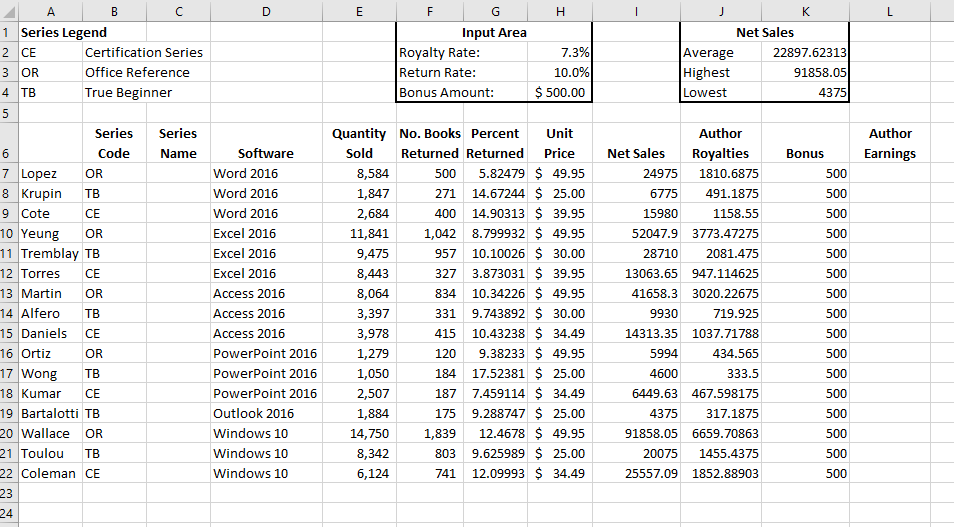The height and width of the screenshot is (527, 954).
Task: Click the Author Earnings column heading cell
Action: coord(890,143)
